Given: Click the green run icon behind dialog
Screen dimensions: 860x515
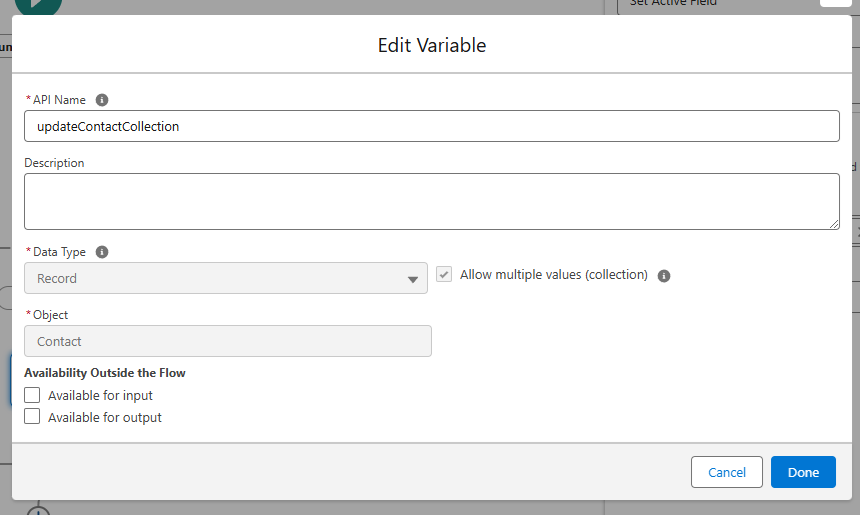Looking at the screenshot, I should tap(38, 5).
